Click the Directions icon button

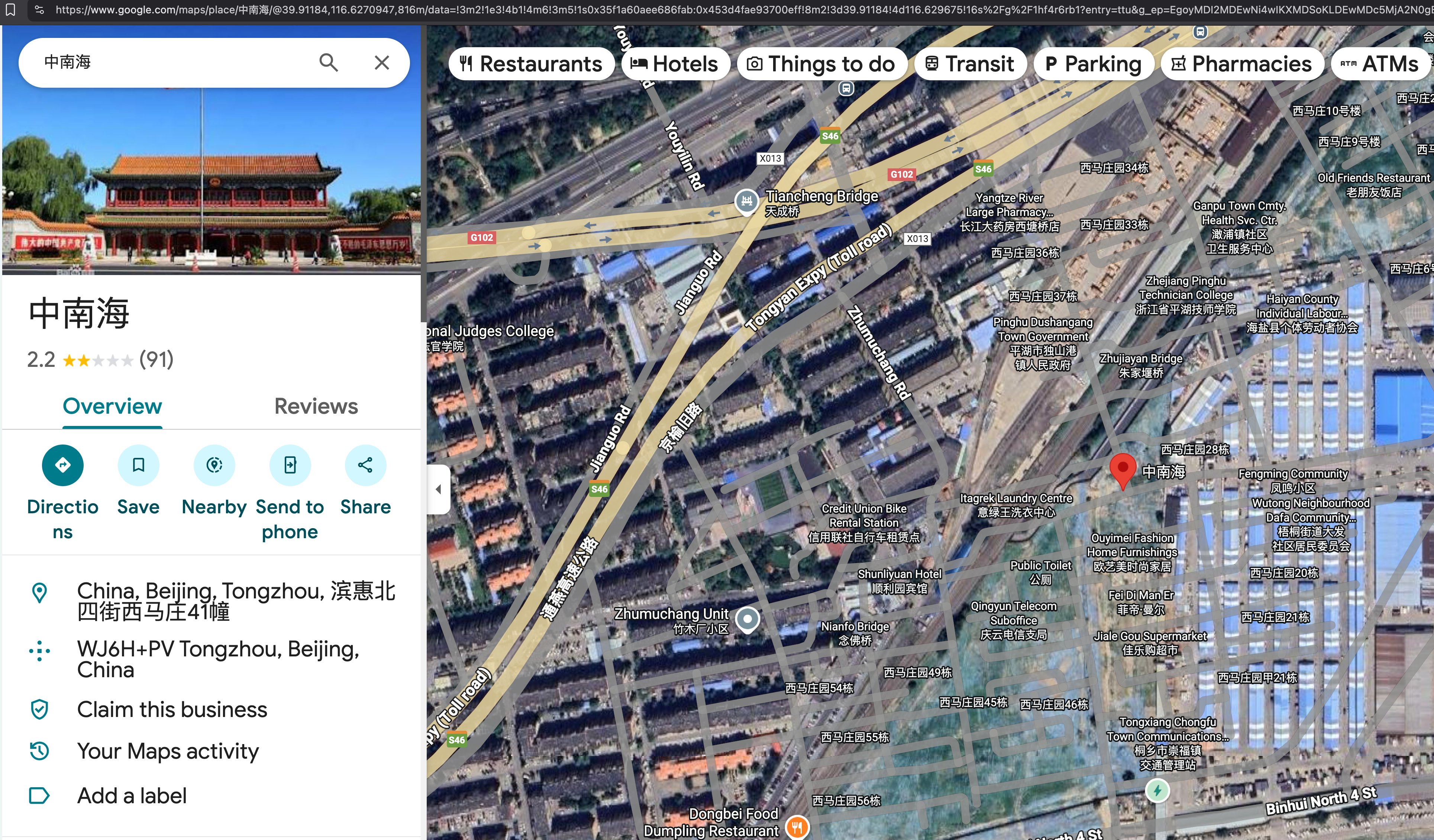coord(62,465)
